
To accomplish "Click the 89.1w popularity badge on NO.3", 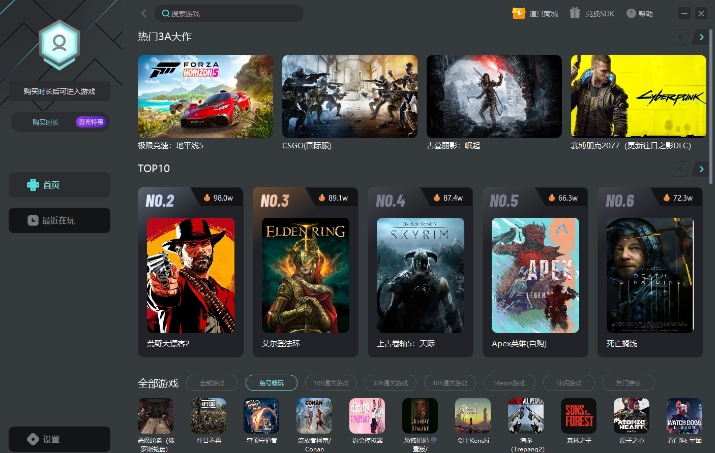I will [x=333, y=198].
